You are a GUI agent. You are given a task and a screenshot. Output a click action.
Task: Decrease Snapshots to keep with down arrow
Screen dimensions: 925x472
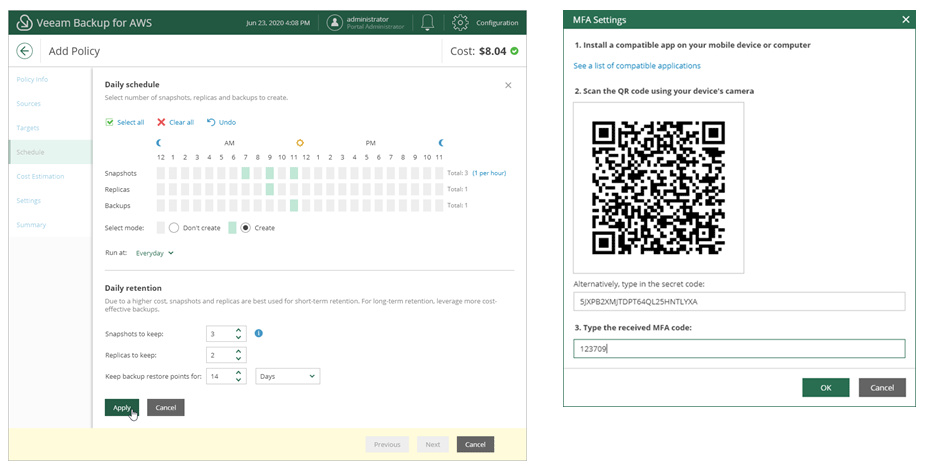(x=238, y=337)
